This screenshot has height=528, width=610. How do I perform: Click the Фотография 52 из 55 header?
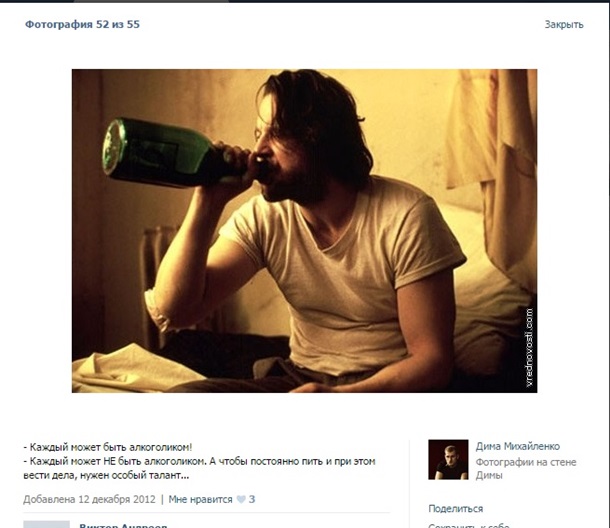coord(82,24)
